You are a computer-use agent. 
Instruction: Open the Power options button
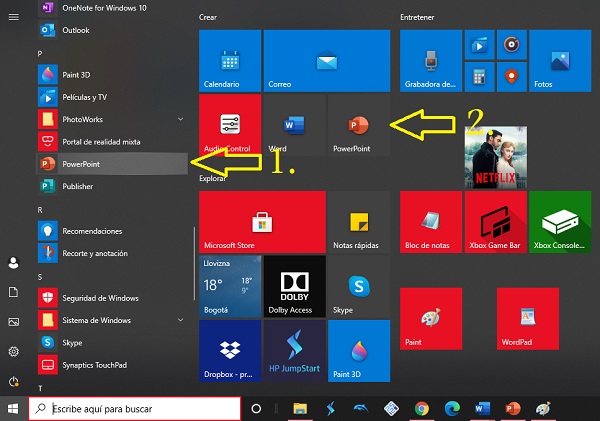[x=14, y=381]
